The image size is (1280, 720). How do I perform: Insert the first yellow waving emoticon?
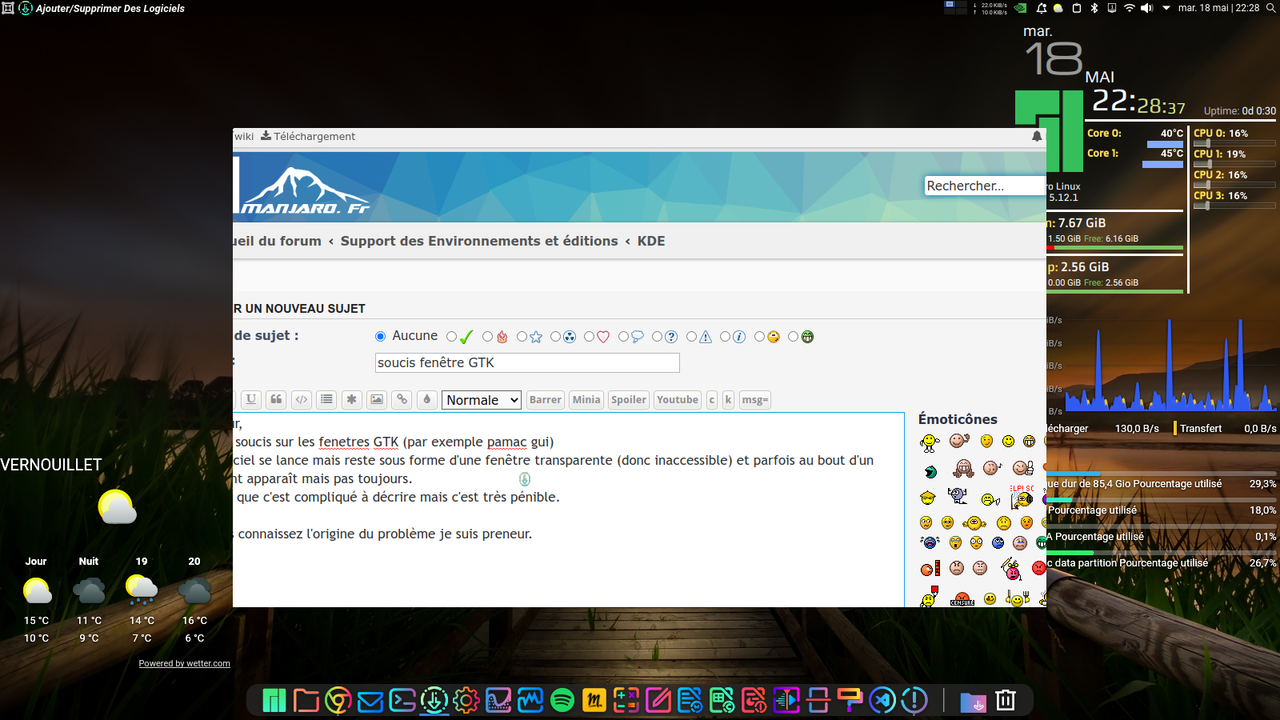click(x=929, y=442)
